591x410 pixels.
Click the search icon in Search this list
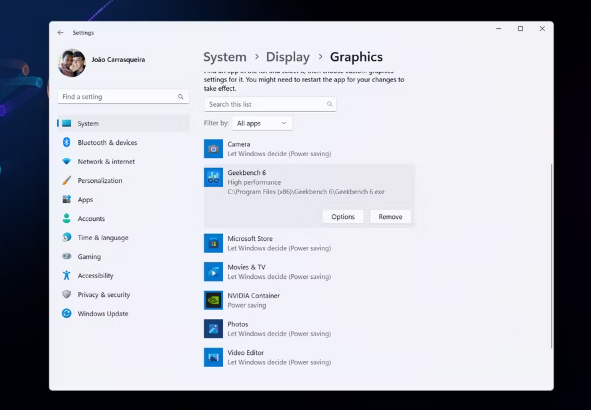[x=330, y=104]
